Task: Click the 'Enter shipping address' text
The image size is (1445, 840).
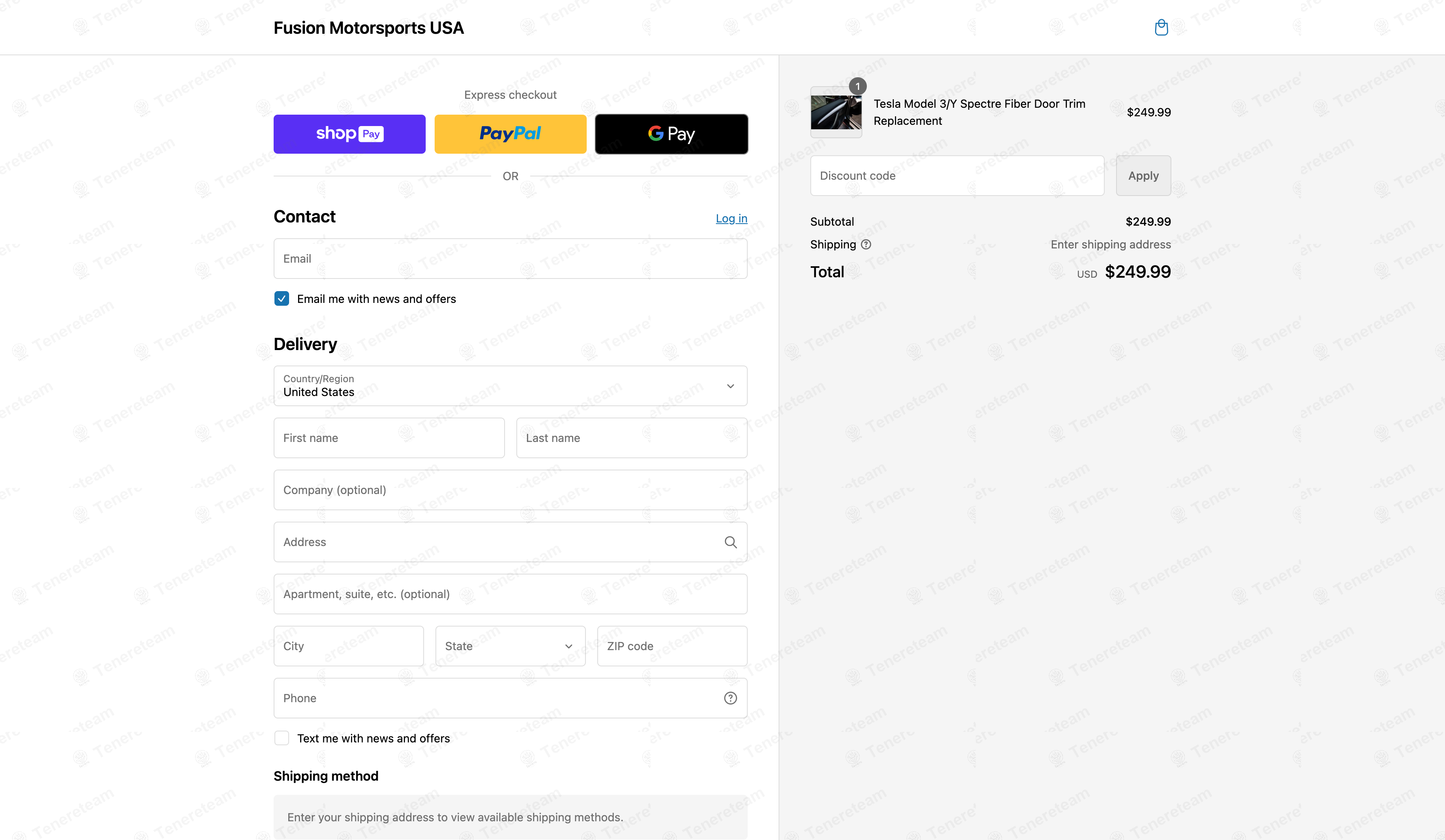Action: coord(1111,244)
